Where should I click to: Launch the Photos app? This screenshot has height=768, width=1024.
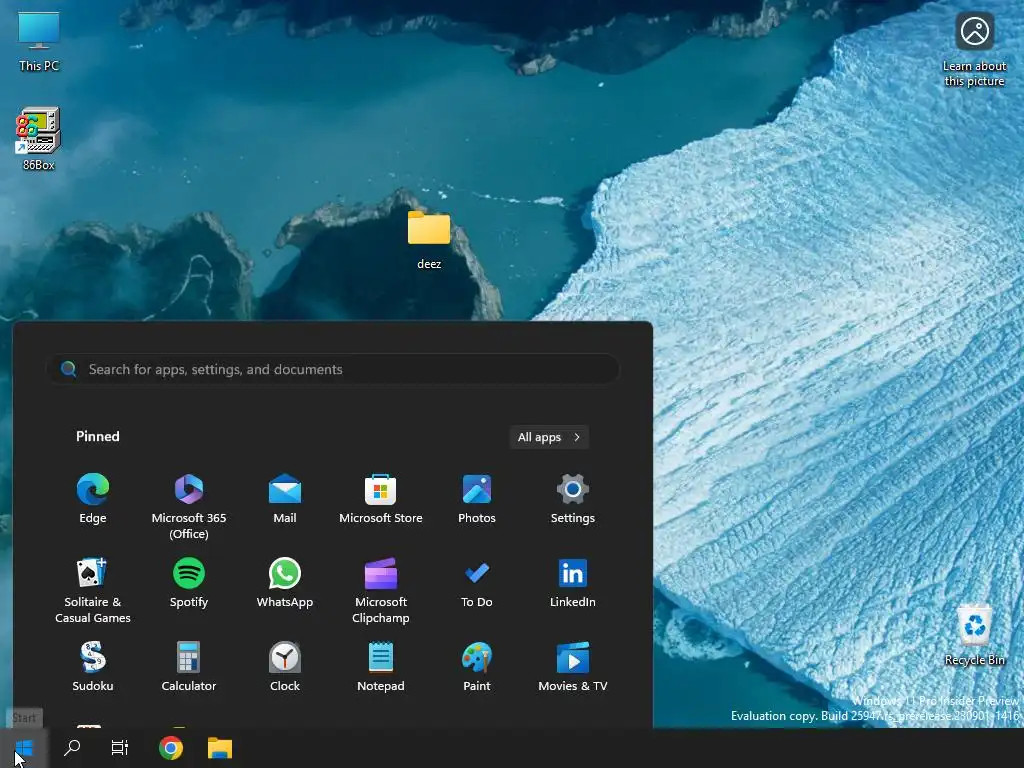(x=477, y=499)
